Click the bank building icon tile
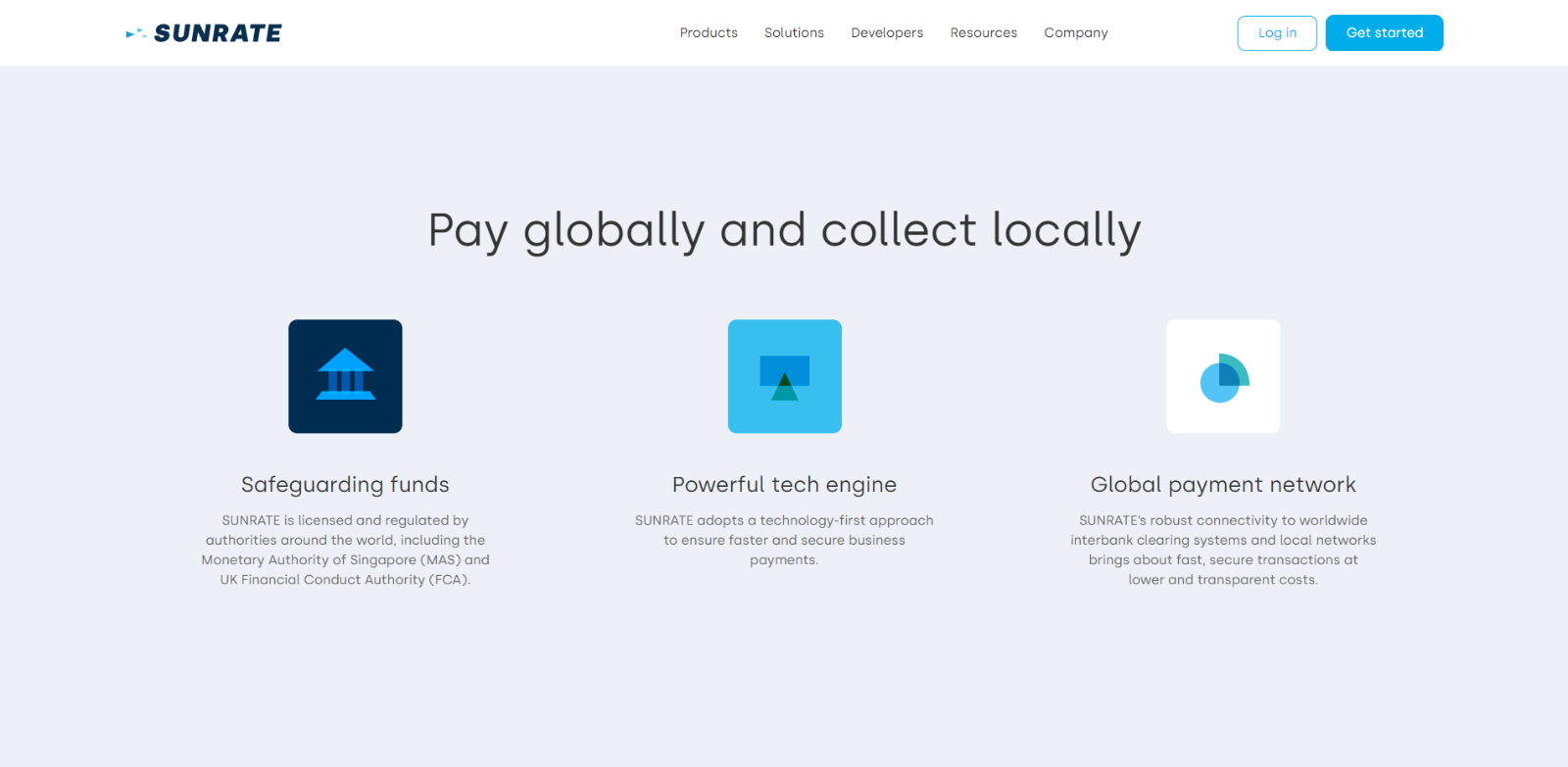This screenshot has height=767, width=1568. click(345, 376)
